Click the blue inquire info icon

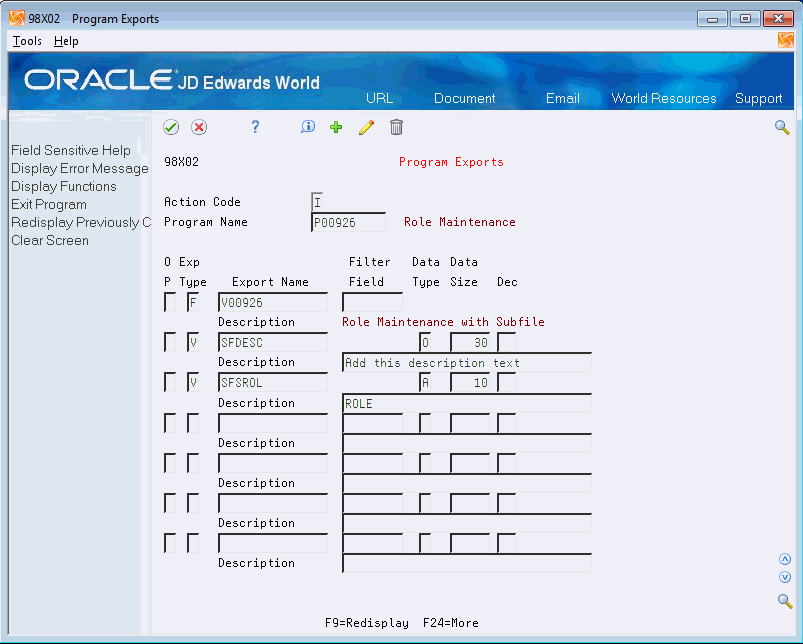click(308, 127)
